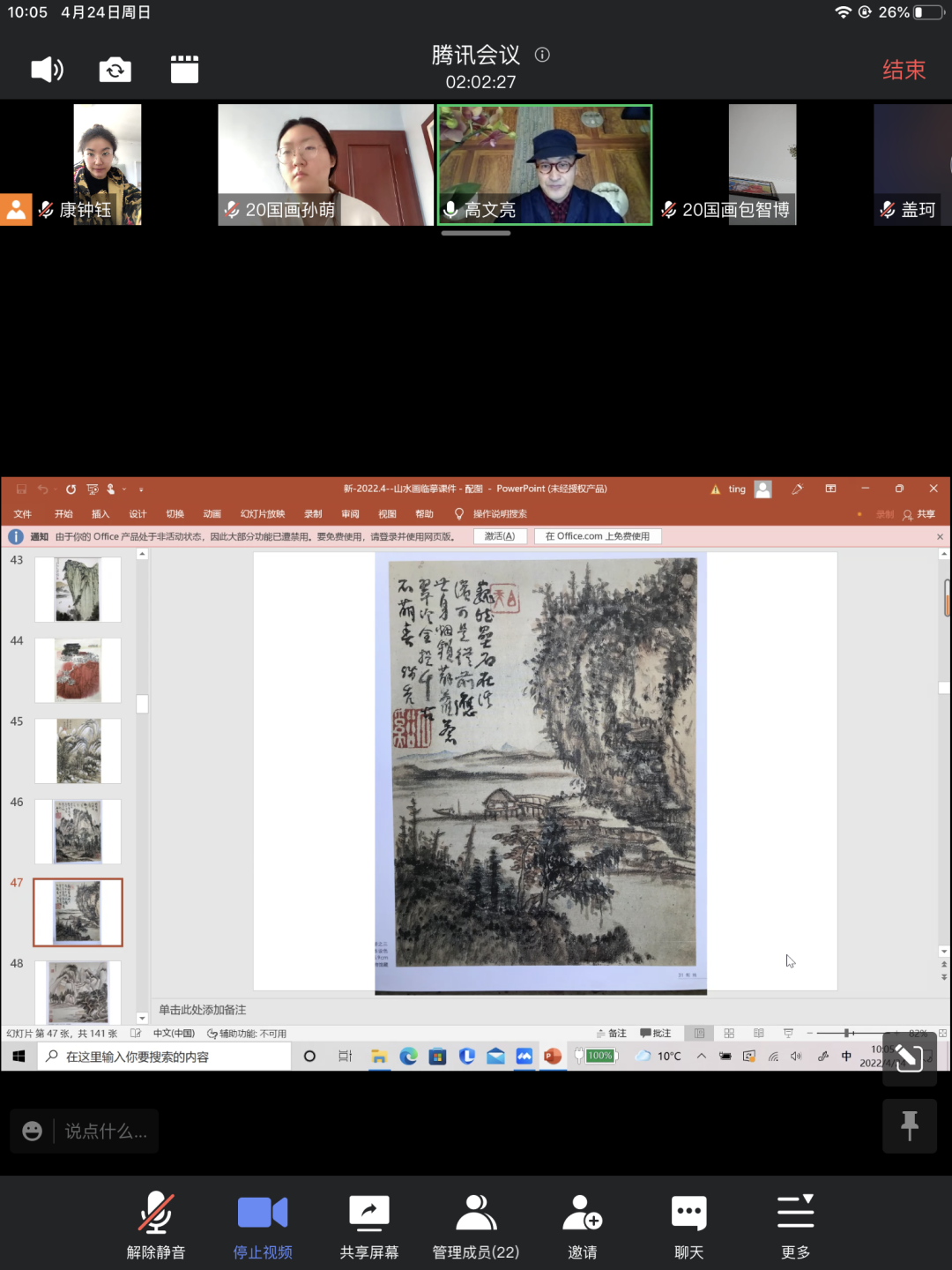Dismiss the notification bar with X
This screenshot has height=1270, width=952.
click(940, 536)
